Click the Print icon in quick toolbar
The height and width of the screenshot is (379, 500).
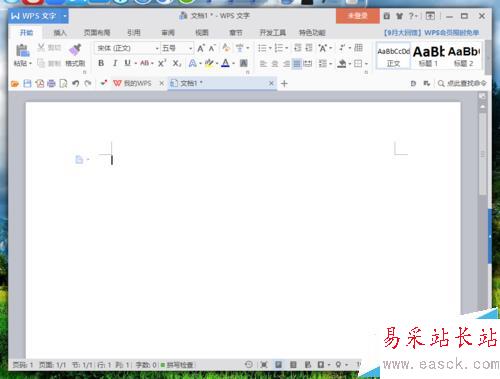[51, 83]
